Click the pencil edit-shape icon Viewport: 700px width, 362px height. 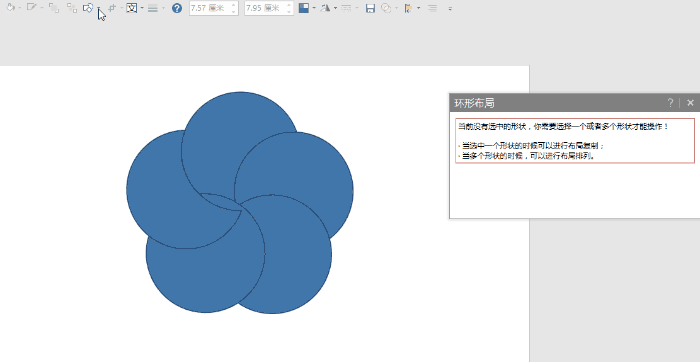coord(31,8)
